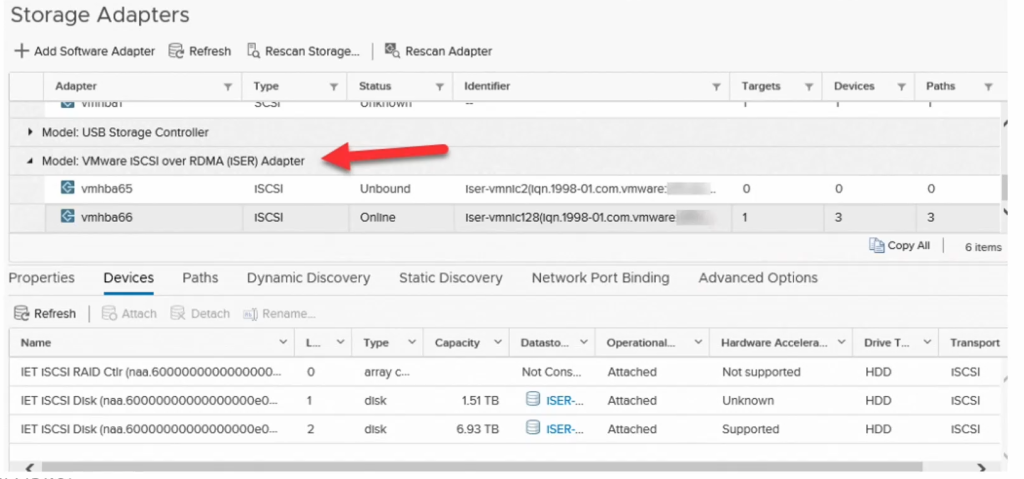
Task: Click Rescan Adapter button label
Action: coord(449,51)
